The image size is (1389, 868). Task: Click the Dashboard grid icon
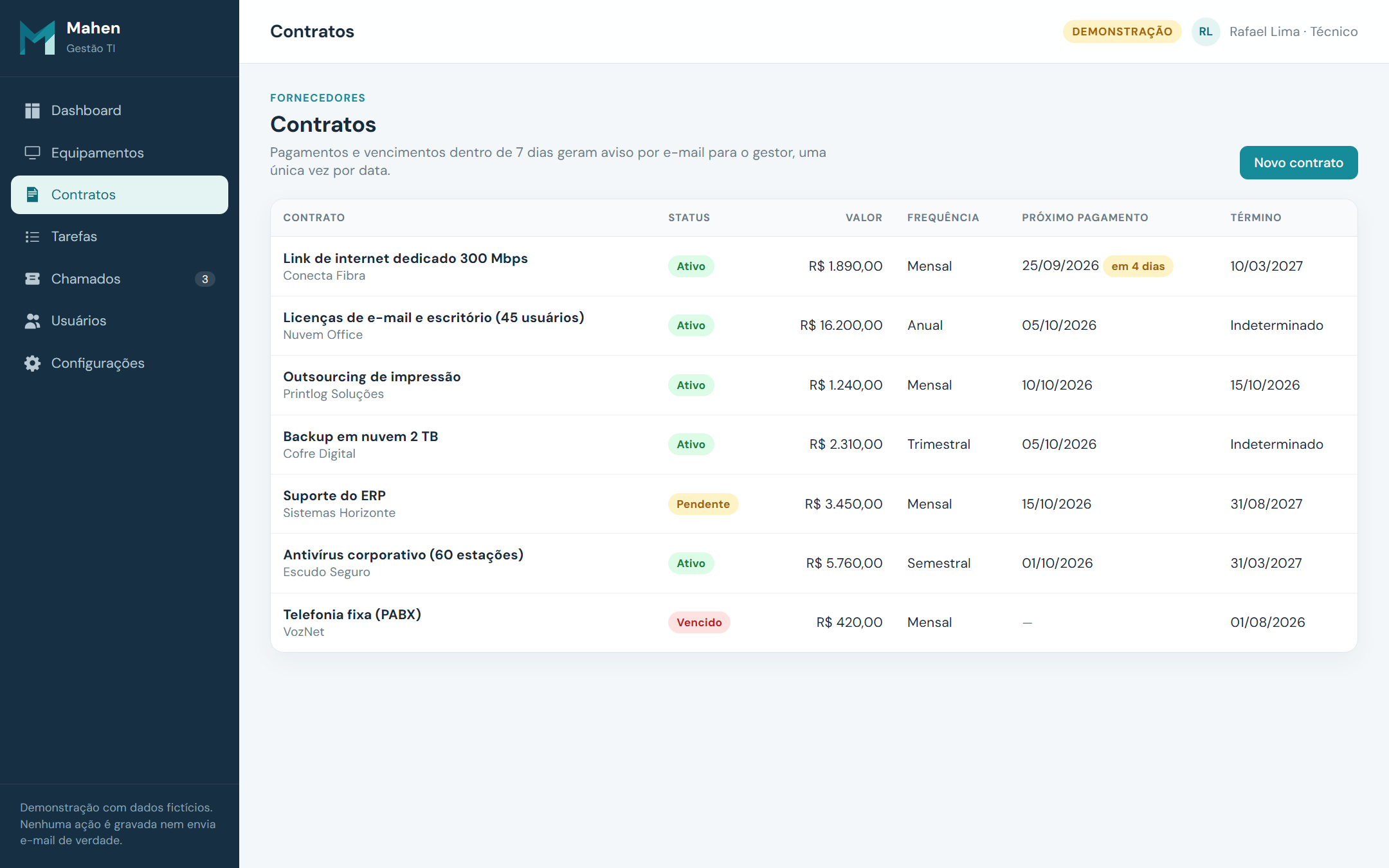tap(32, 111)
